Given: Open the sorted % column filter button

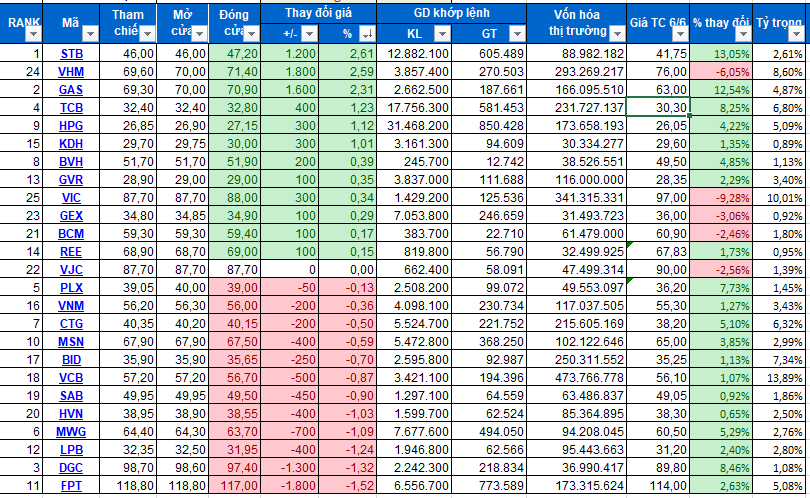Looking at the screenshot, I should (x=367, y=34).
